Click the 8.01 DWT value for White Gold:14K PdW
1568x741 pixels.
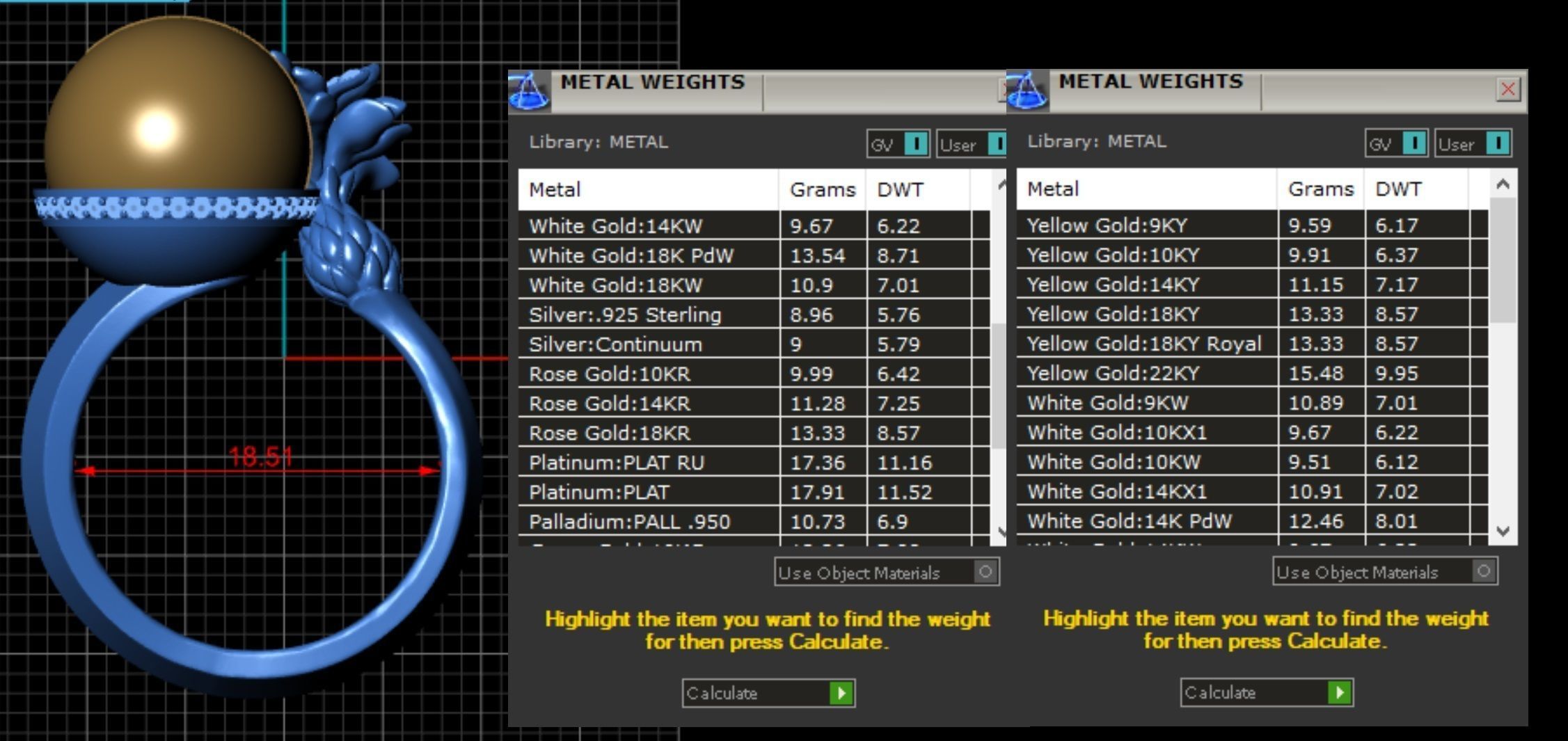[x=1396, y=520]
